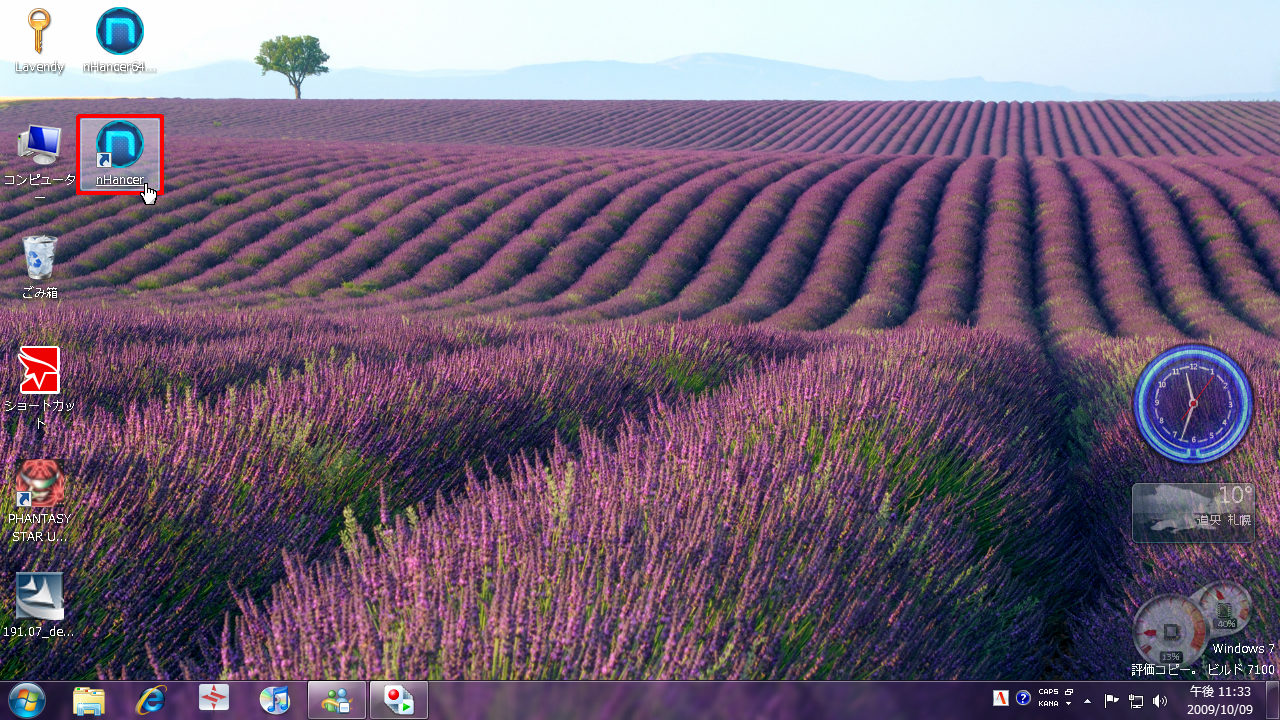
Task: Select the red Mirror's Edge shortcut icon
Action: click(40, 388)
